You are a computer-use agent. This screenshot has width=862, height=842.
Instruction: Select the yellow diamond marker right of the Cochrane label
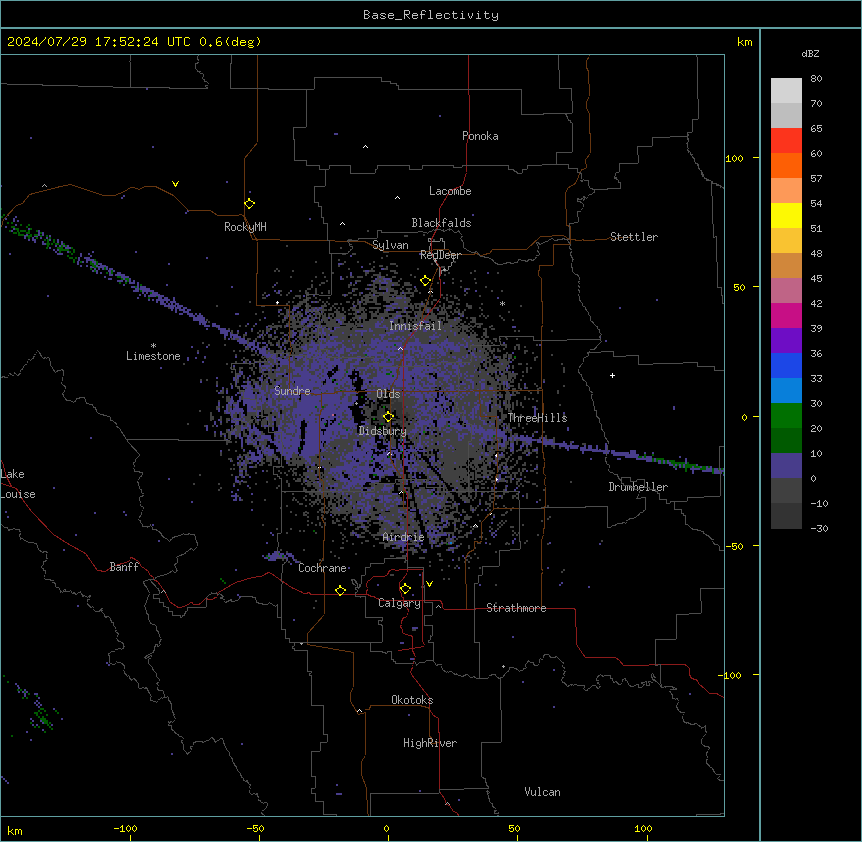(x=341, y=590)
